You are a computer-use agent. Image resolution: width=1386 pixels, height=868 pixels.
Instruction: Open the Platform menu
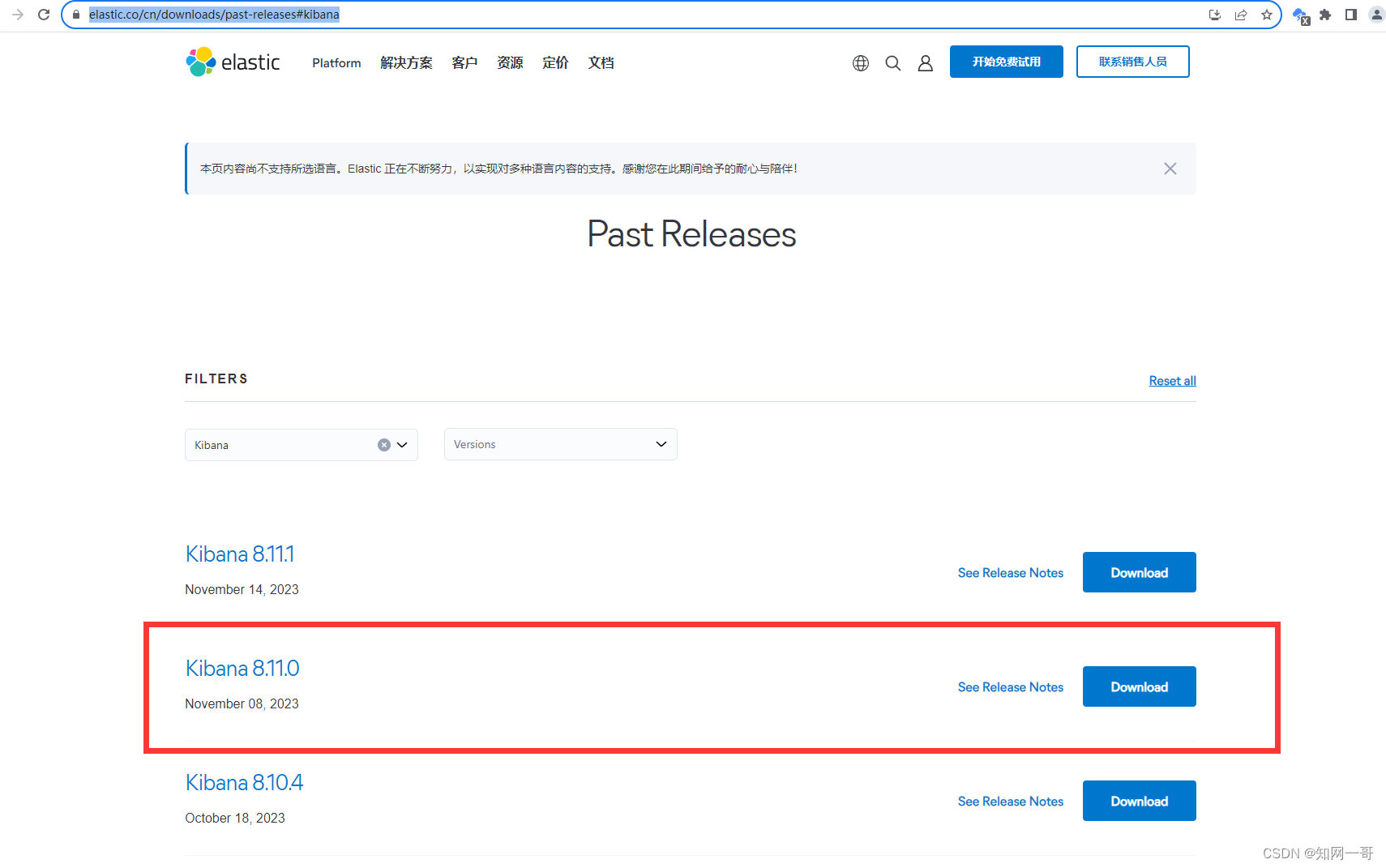click(x=336, y=62)
